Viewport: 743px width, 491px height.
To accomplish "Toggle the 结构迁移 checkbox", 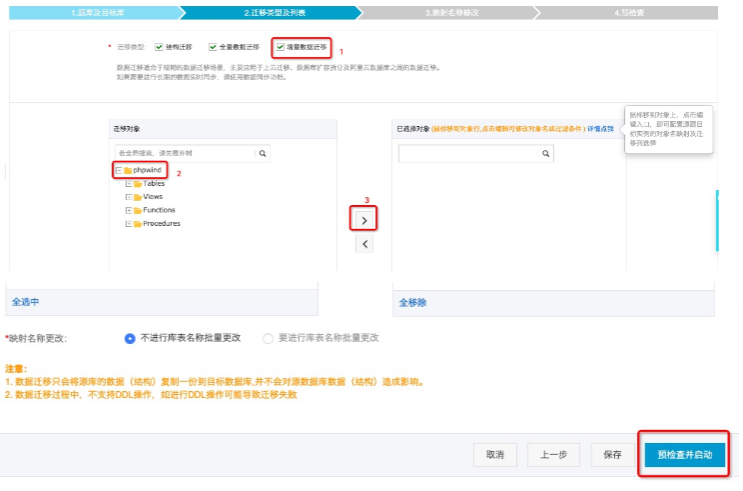I will coord(159,47).
